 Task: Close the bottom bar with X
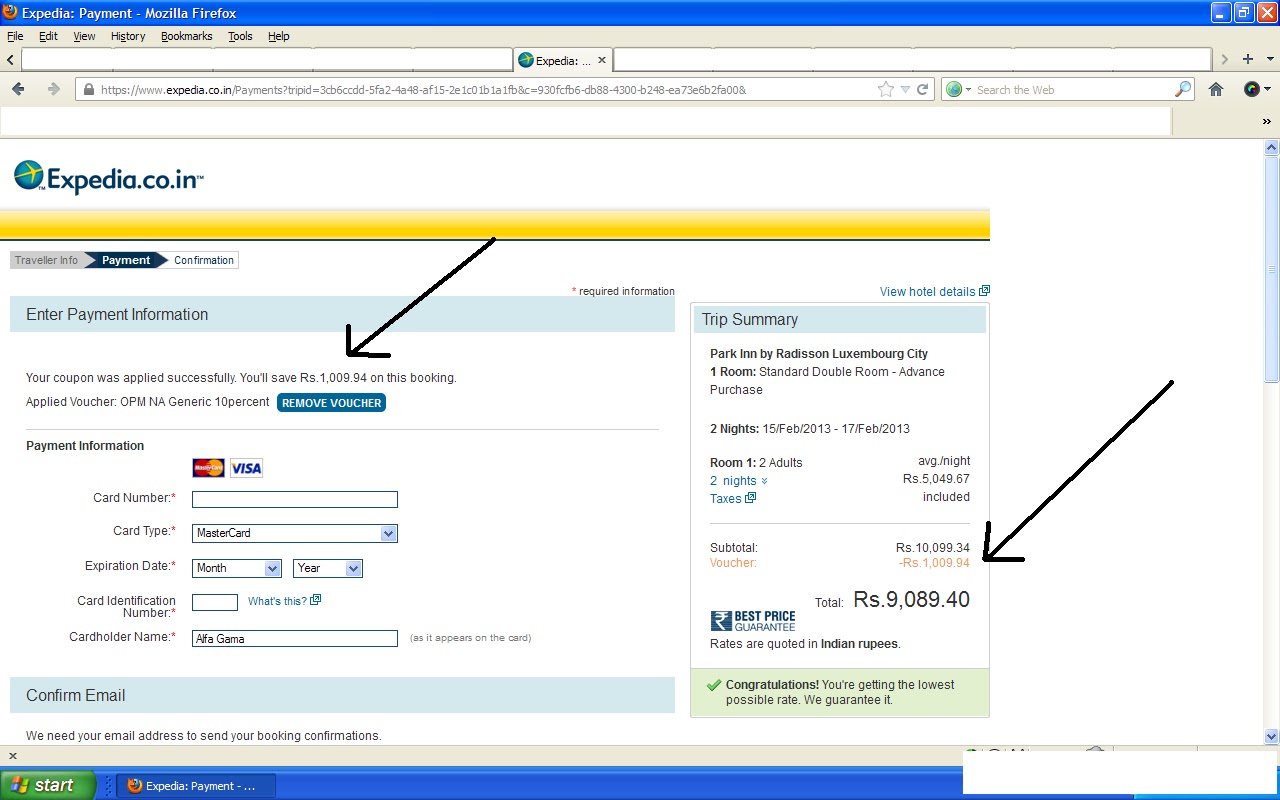click(13, 756)
